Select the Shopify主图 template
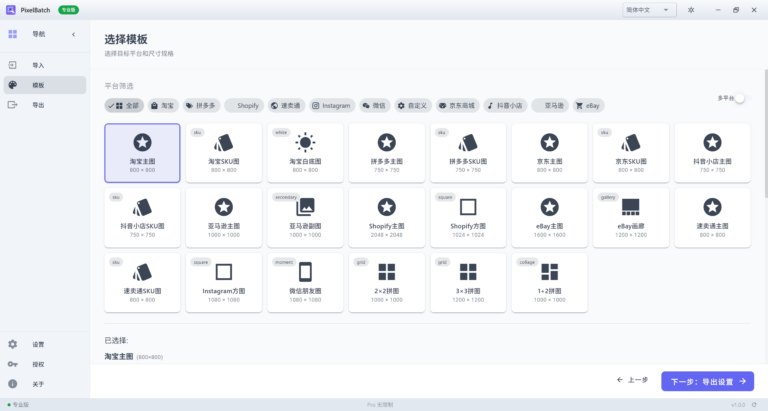 coord(386,218)
